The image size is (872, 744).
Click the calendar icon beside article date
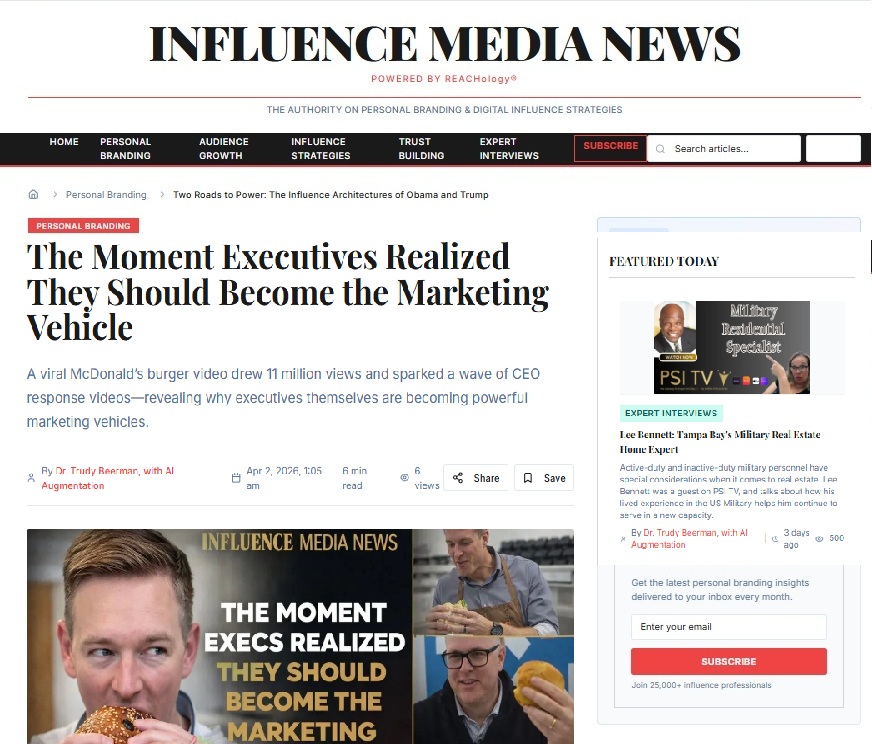pos(236,478)
